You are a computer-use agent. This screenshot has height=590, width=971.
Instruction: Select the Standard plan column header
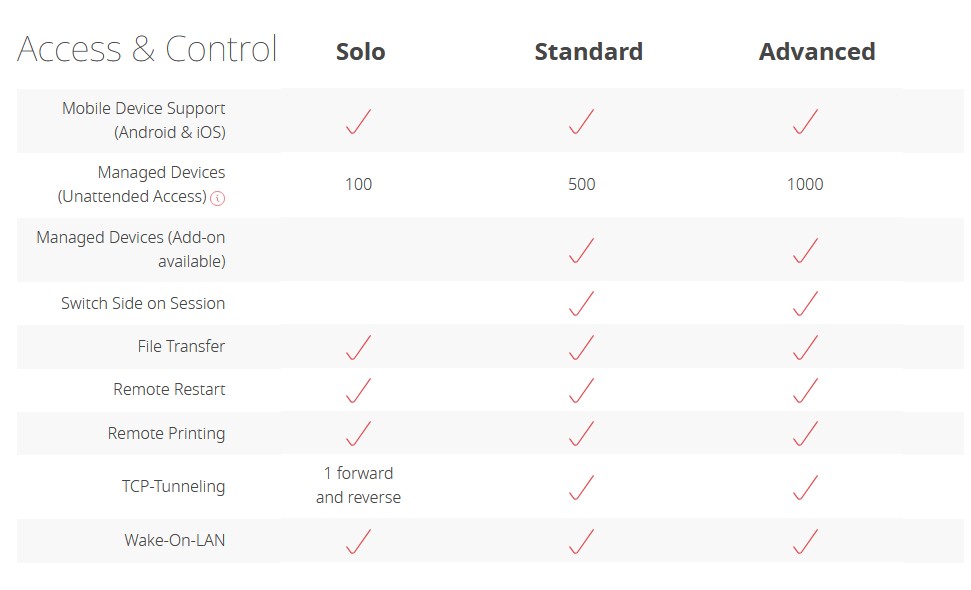click(x=588, y=51)
